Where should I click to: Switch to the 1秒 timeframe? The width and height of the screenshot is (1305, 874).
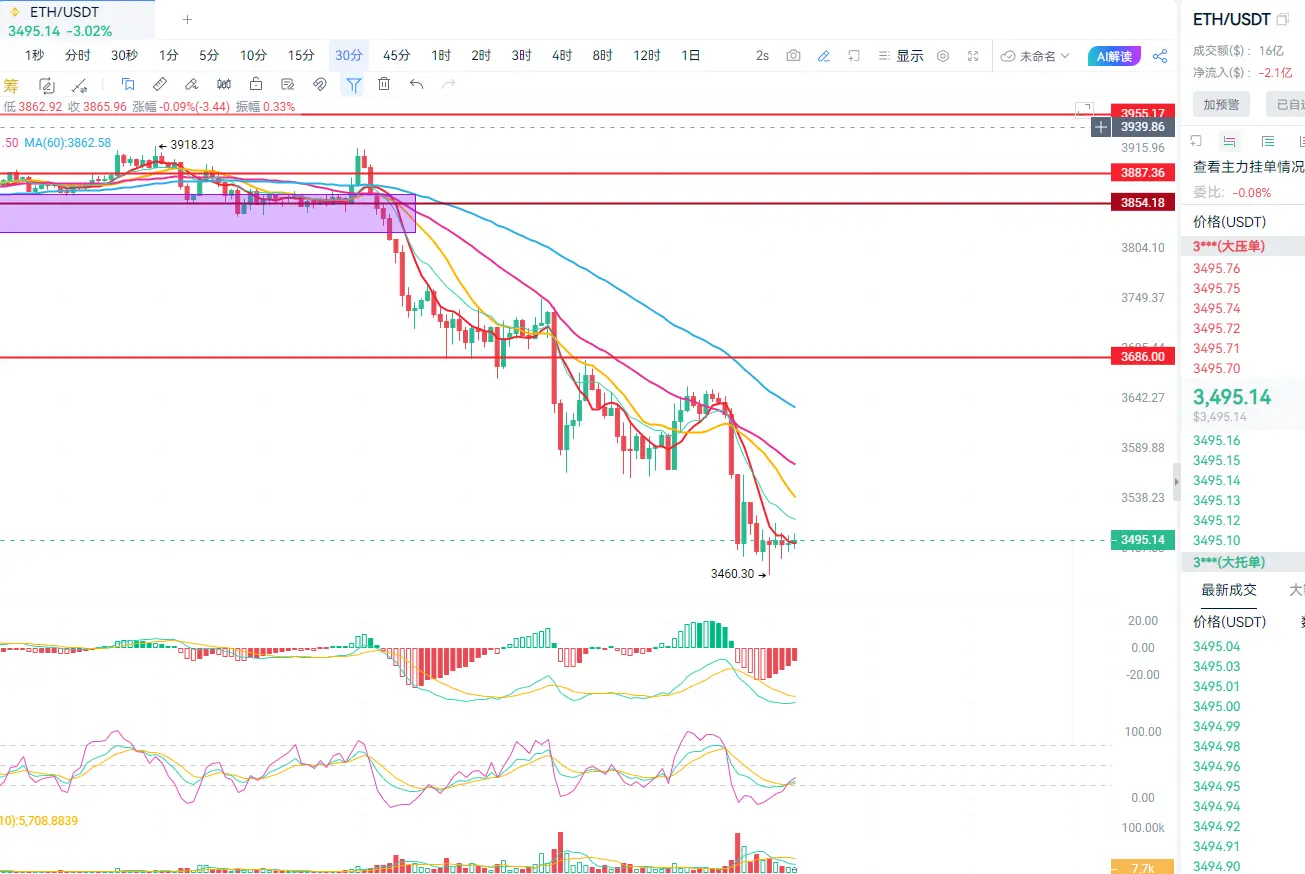pos(35,56)
